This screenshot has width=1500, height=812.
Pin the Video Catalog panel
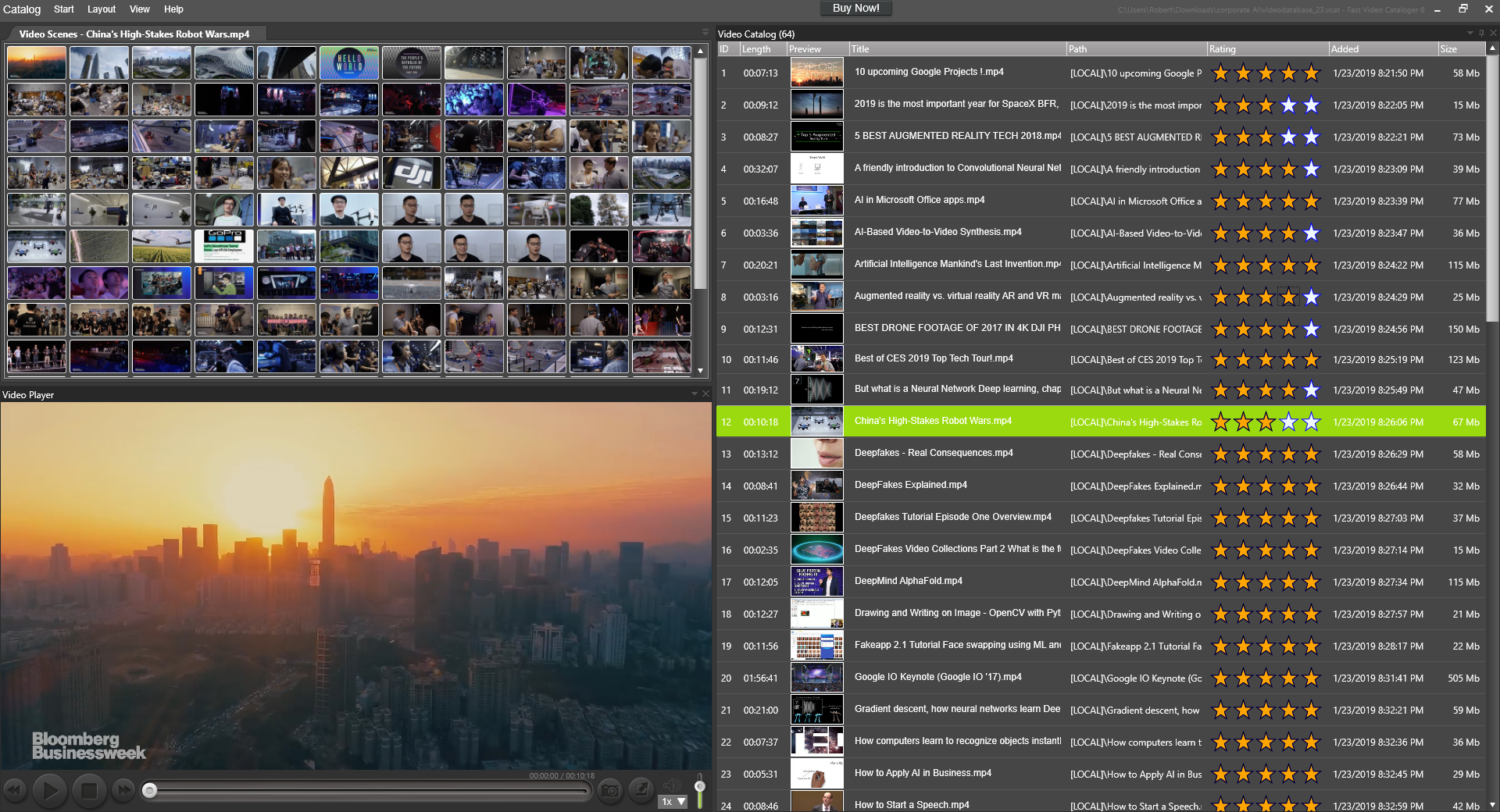tap(1481, 33)
